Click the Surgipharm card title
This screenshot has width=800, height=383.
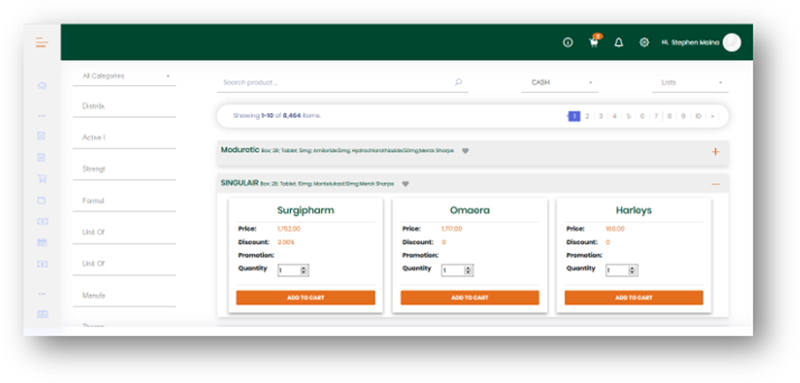click(x=306, y=210)
